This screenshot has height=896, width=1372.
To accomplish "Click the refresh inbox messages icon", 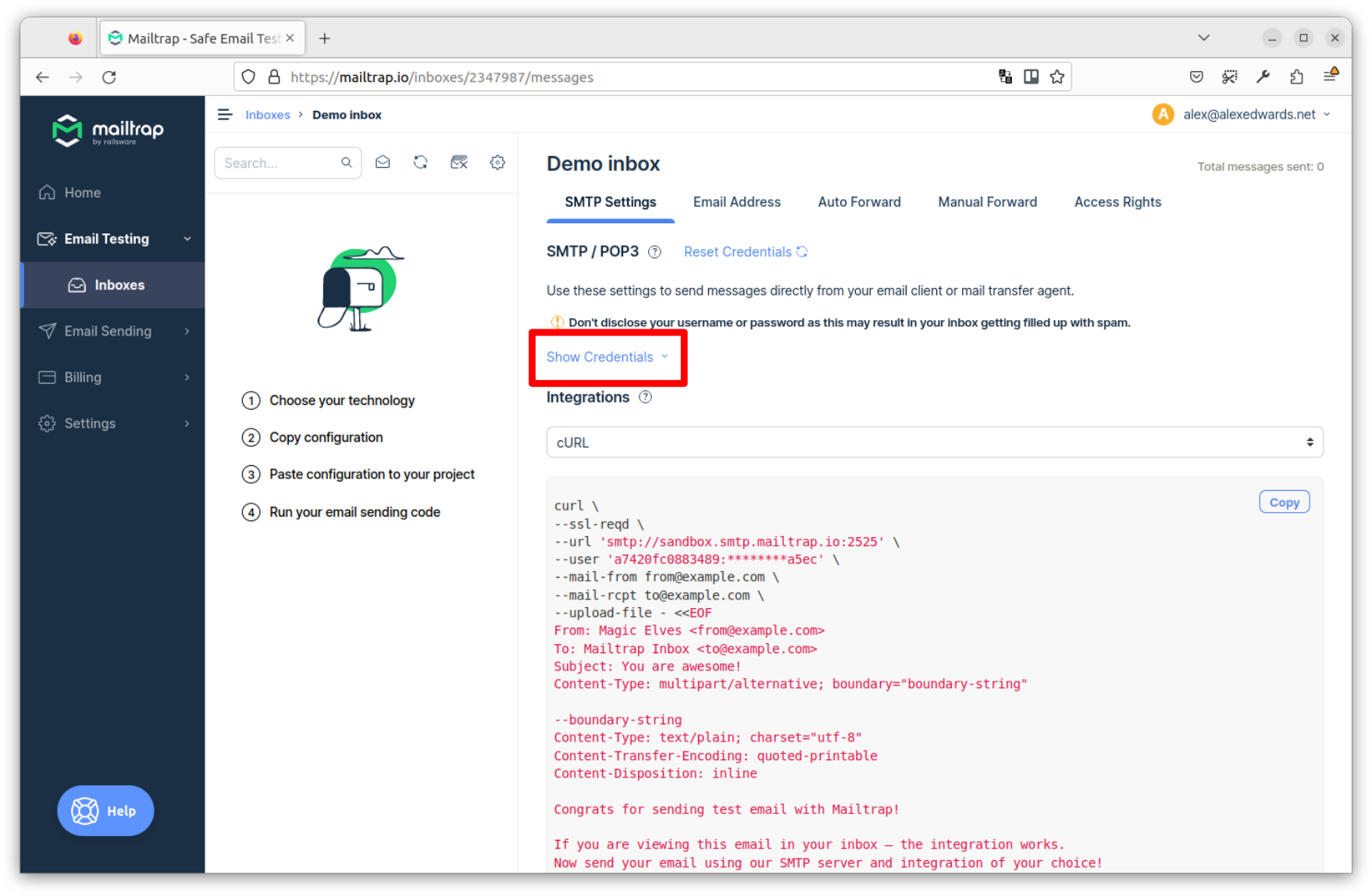I will coord(421,162).
